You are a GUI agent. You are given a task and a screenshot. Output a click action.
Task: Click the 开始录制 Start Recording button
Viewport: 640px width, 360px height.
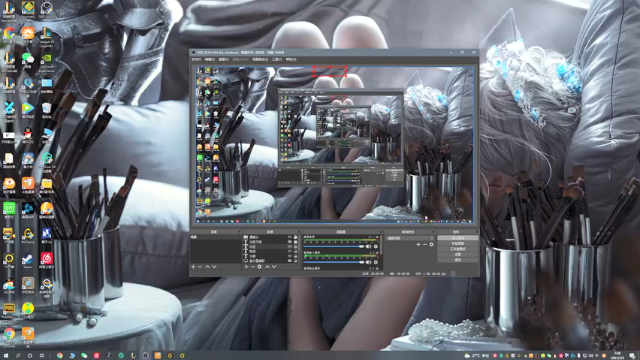tap(458, 243)
